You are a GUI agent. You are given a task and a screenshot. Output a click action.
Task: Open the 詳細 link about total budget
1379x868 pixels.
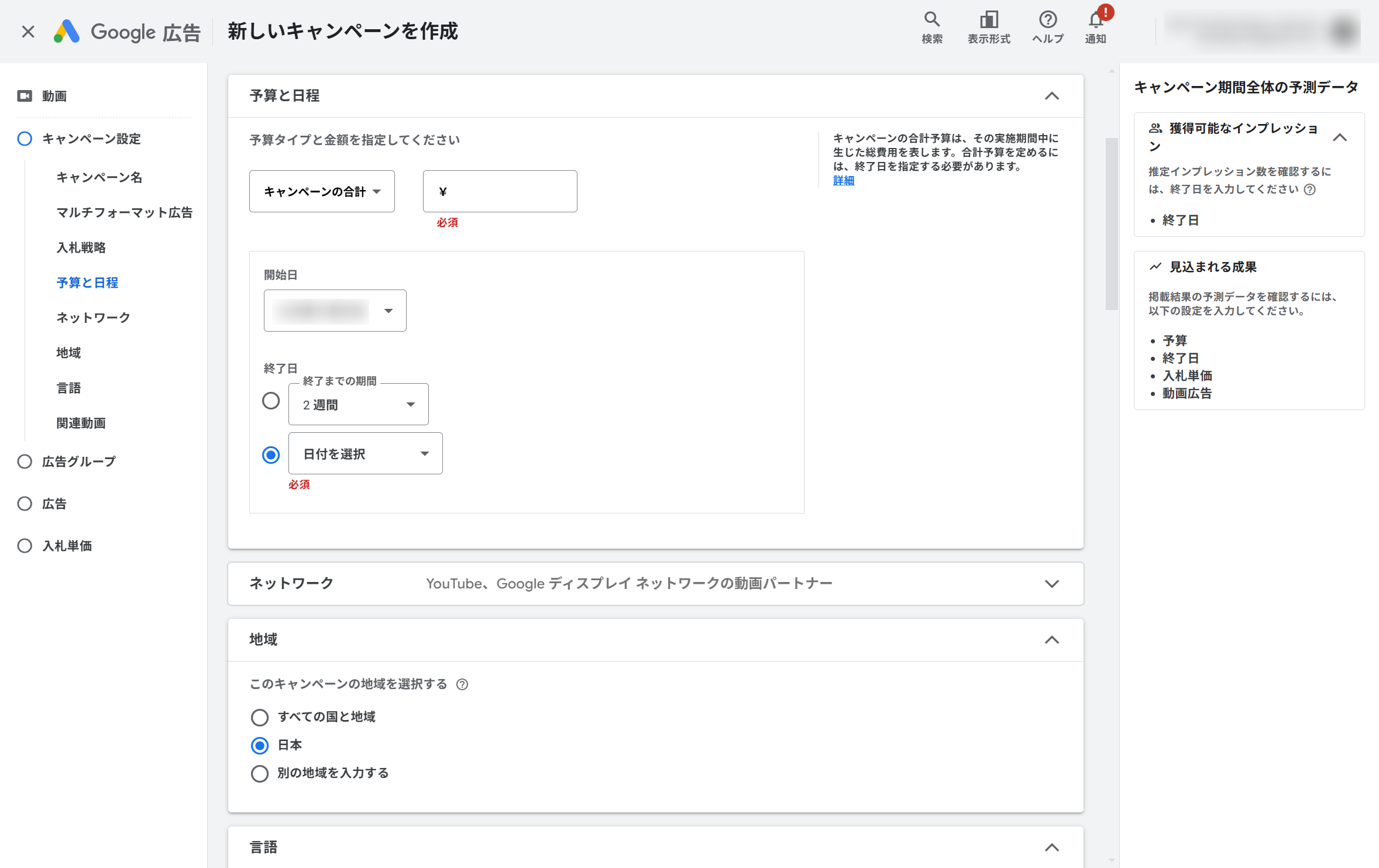point(844,181)
